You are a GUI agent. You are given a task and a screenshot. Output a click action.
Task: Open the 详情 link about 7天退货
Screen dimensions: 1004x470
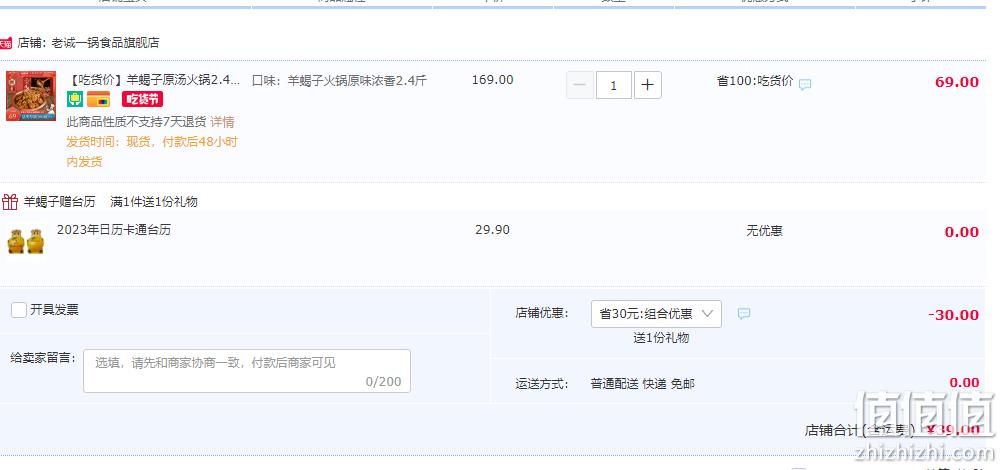coord(222,122)
